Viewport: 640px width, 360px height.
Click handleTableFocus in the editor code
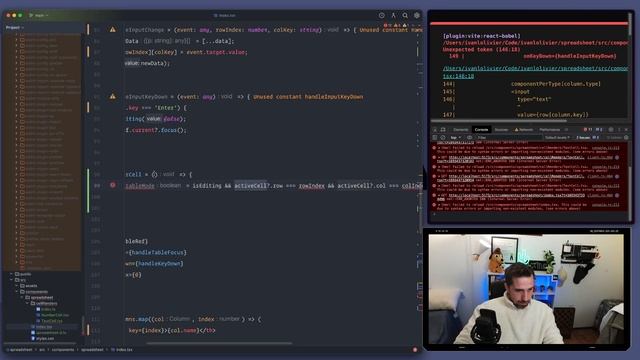[157, 252]
